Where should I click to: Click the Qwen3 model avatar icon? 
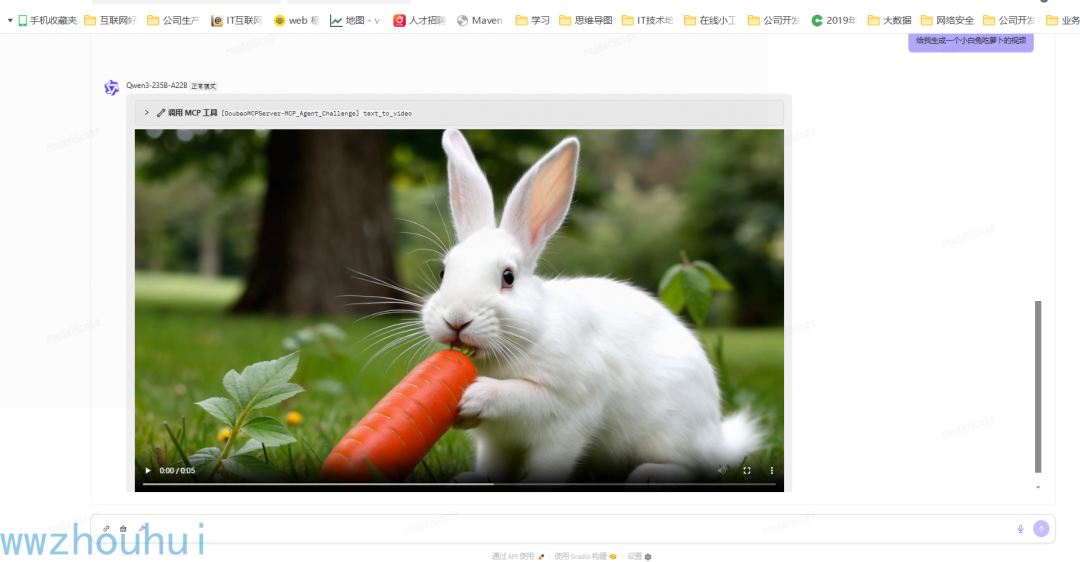tap(112, 87)
